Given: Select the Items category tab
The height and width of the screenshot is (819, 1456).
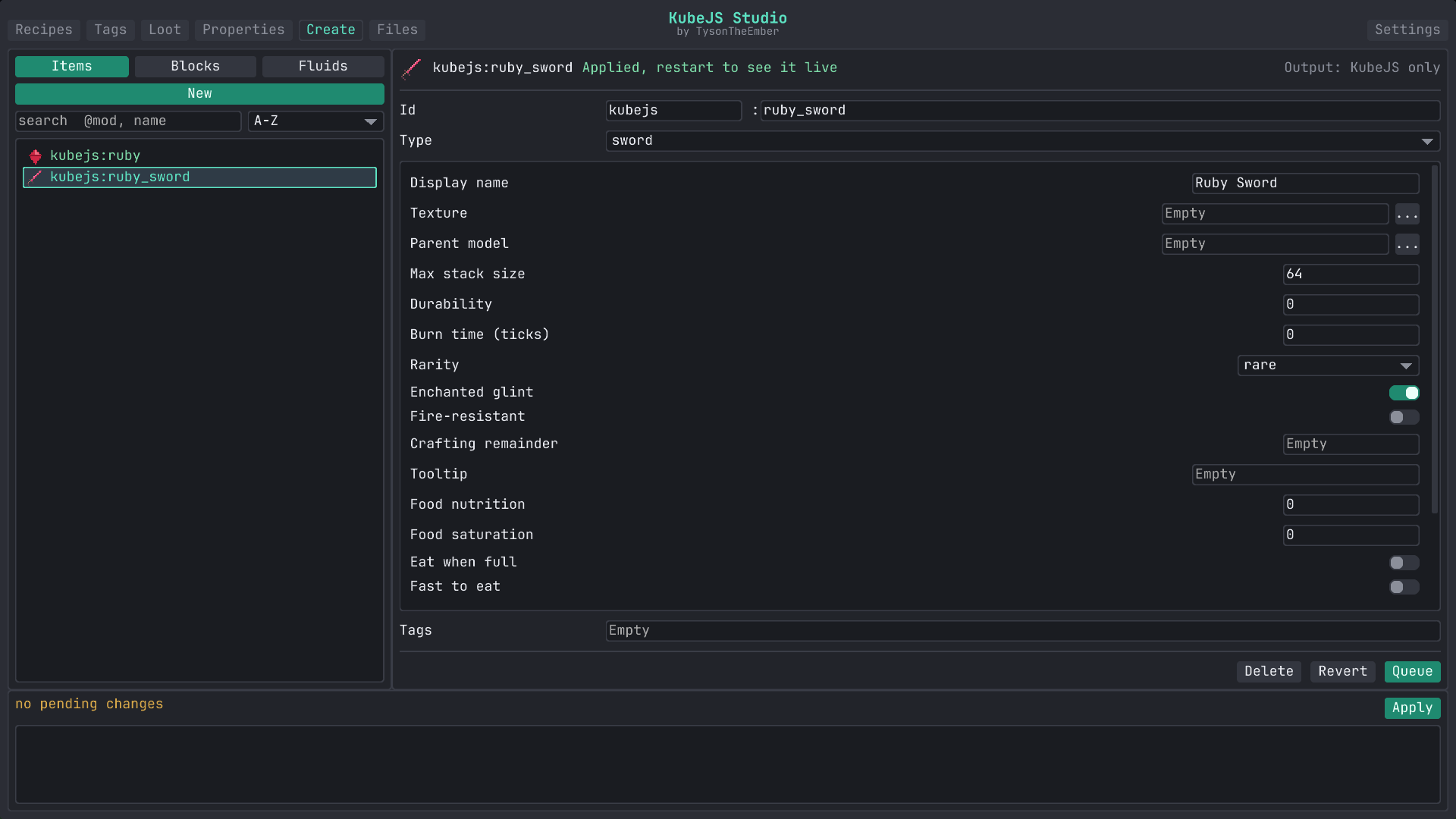Looking at the screenshot, I should (72, 67).
